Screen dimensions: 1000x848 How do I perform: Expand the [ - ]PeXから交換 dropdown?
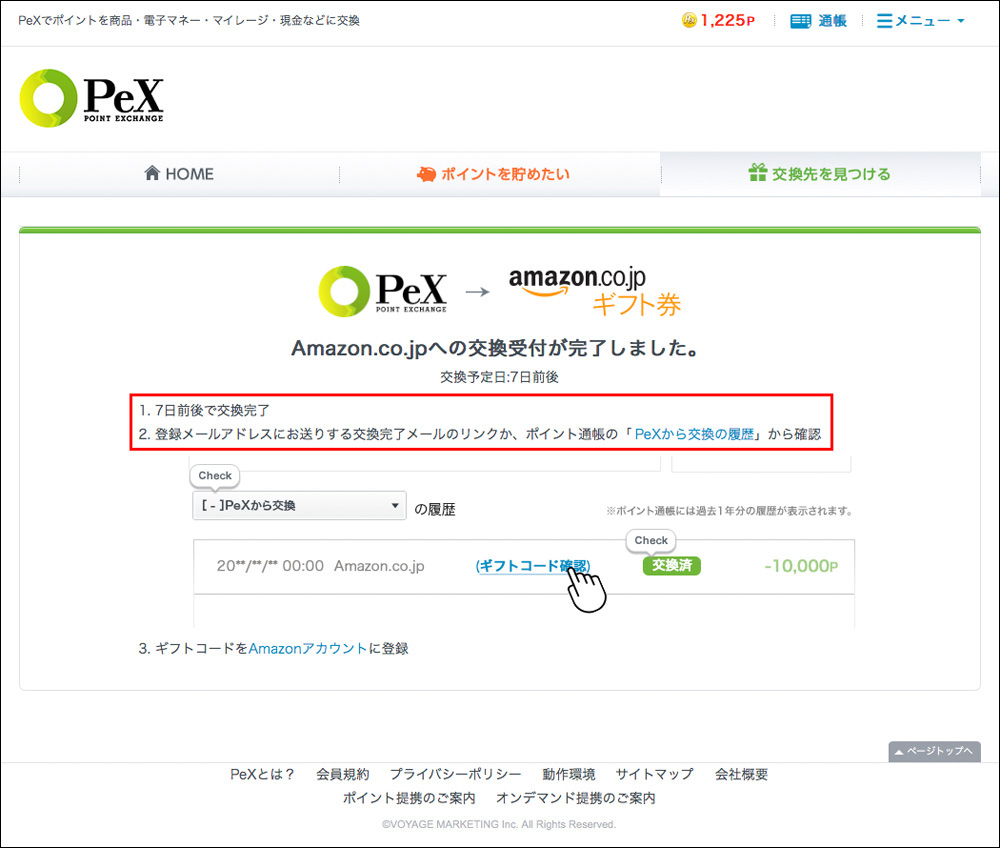(x=299, y=506)
